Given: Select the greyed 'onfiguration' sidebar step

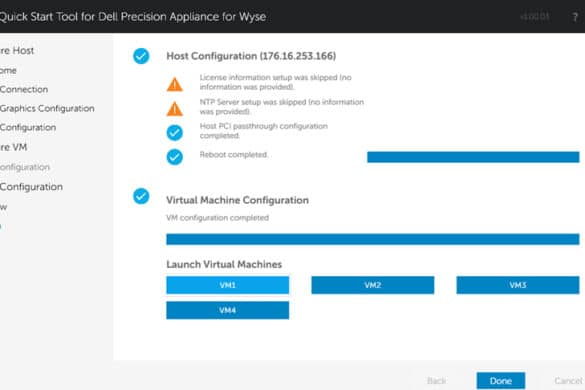Looking at the screenshot, I should coord(25,167).
